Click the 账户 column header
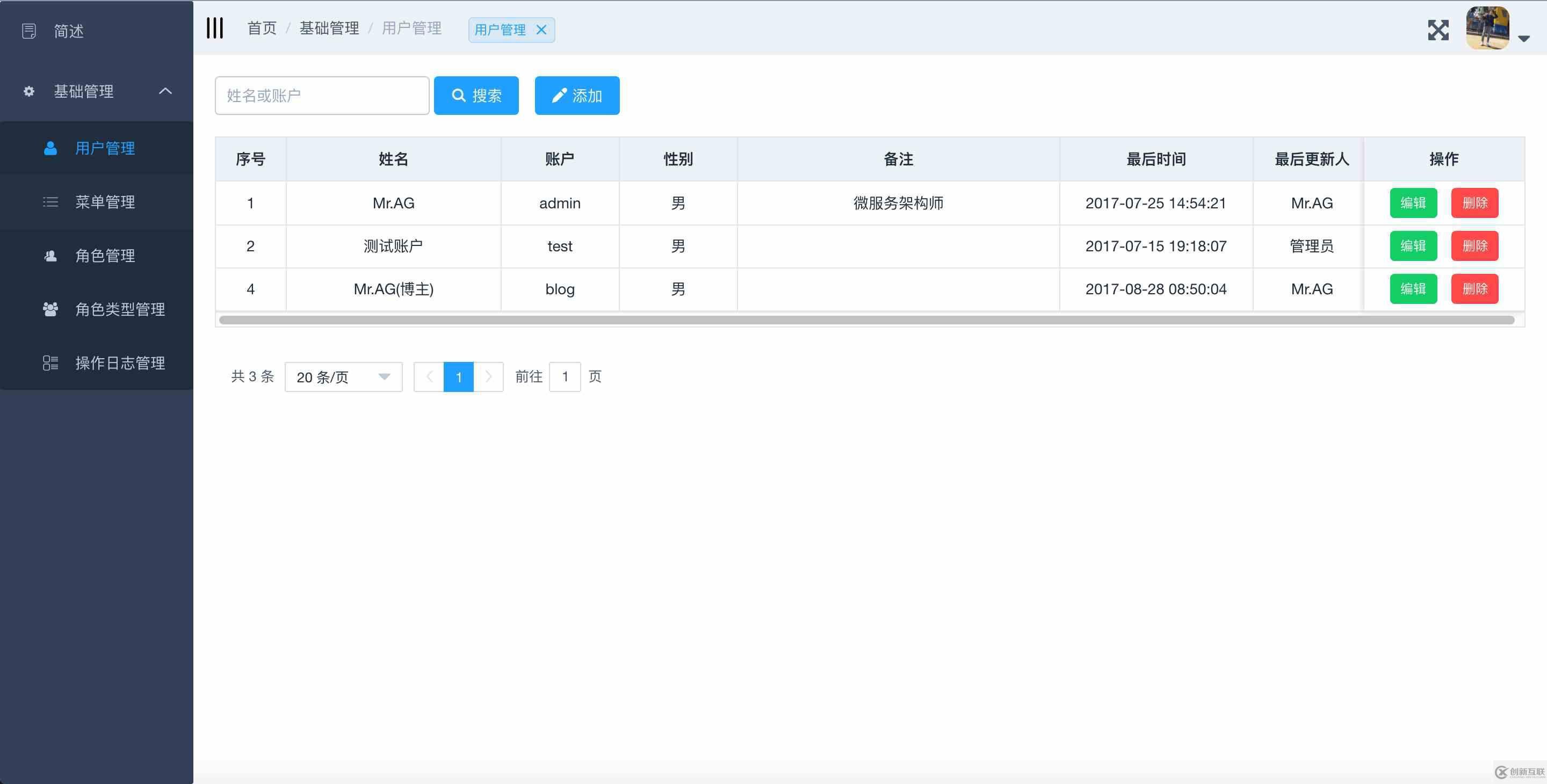The image size is (1547, 784). pos(560,159)
